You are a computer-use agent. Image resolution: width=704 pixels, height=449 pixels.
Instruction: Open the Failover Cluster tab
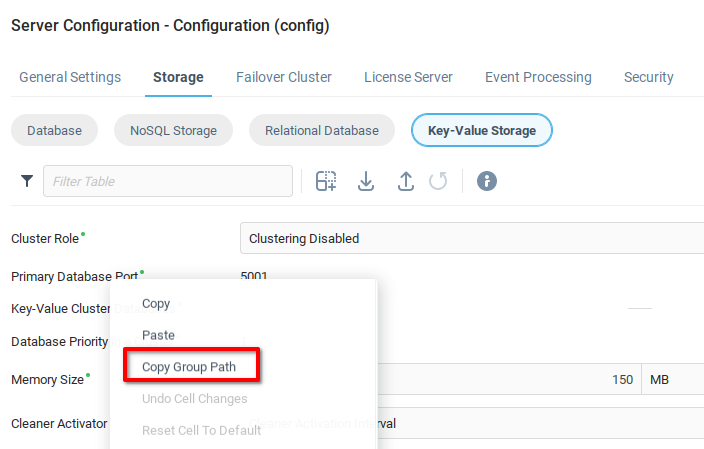pyautogui.click(x=284, y=77)
